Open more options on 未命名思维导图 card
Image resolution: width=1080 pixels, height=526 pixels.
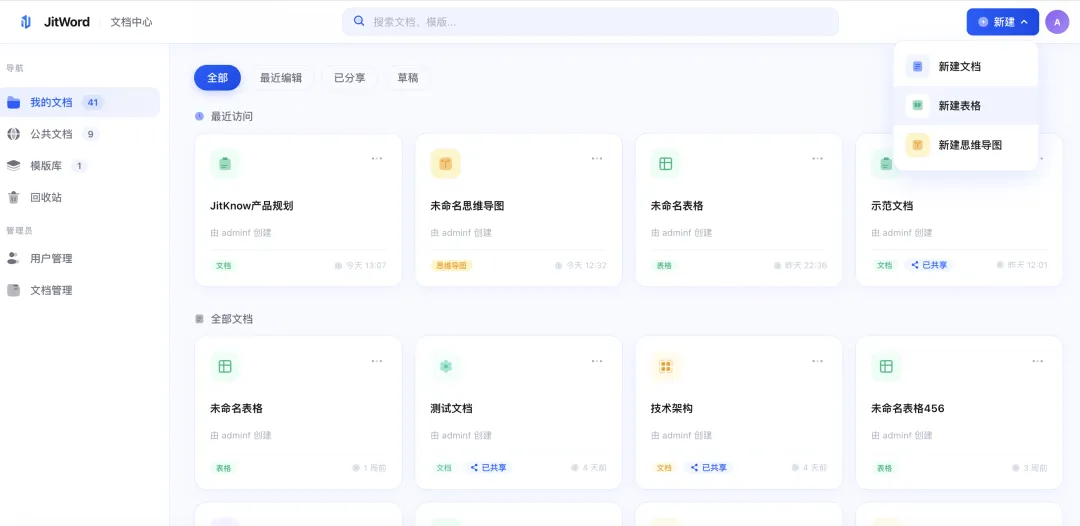(597, 158)
